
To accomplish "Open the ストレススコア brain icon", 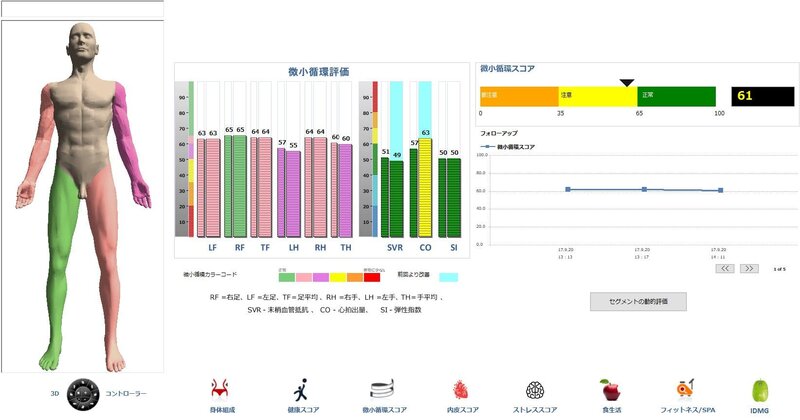I will point(535,389).
